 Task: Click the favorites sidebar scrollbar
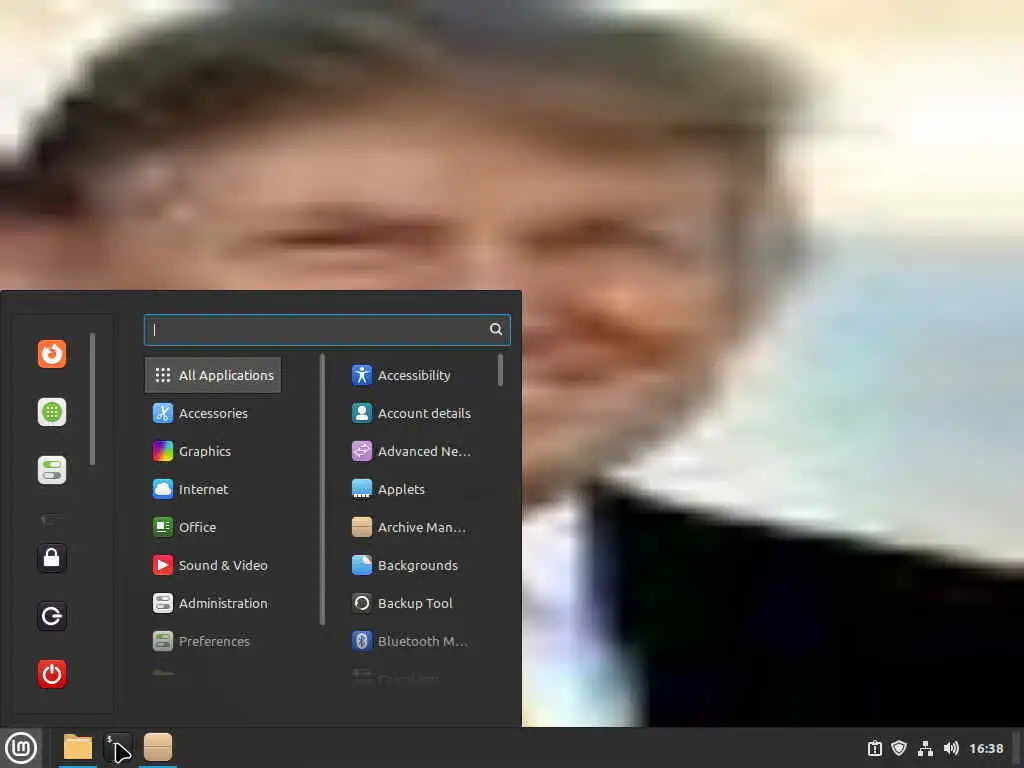(x=93, y=399)
